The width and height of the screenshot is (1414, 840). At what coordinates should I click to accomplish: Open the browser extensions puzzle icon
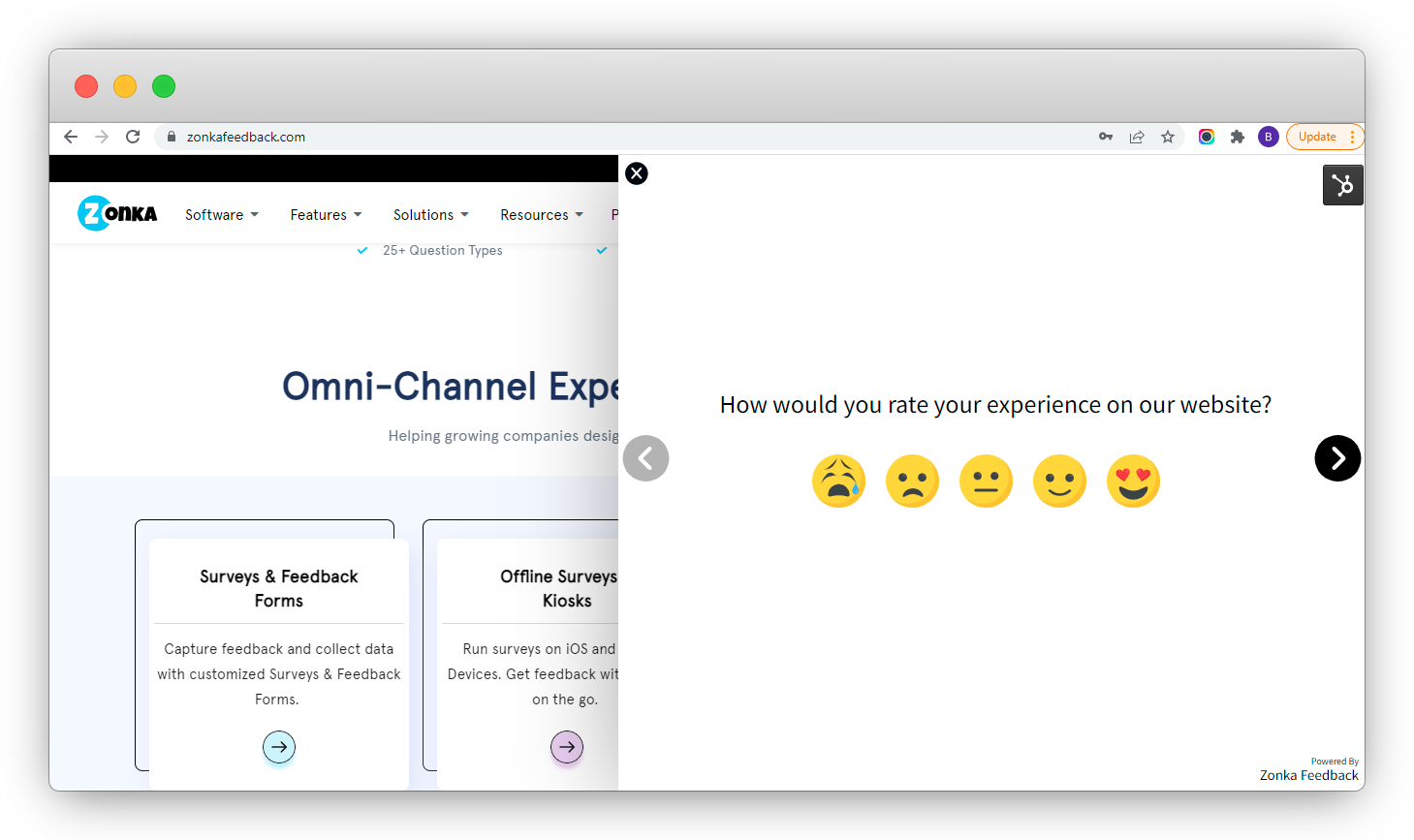coord(1238,137)
